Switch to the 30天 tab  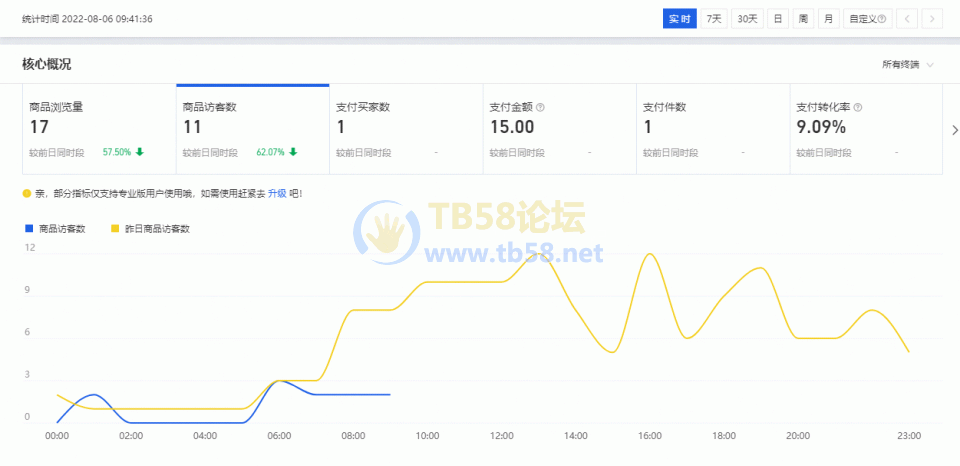(x=747, y=18)
